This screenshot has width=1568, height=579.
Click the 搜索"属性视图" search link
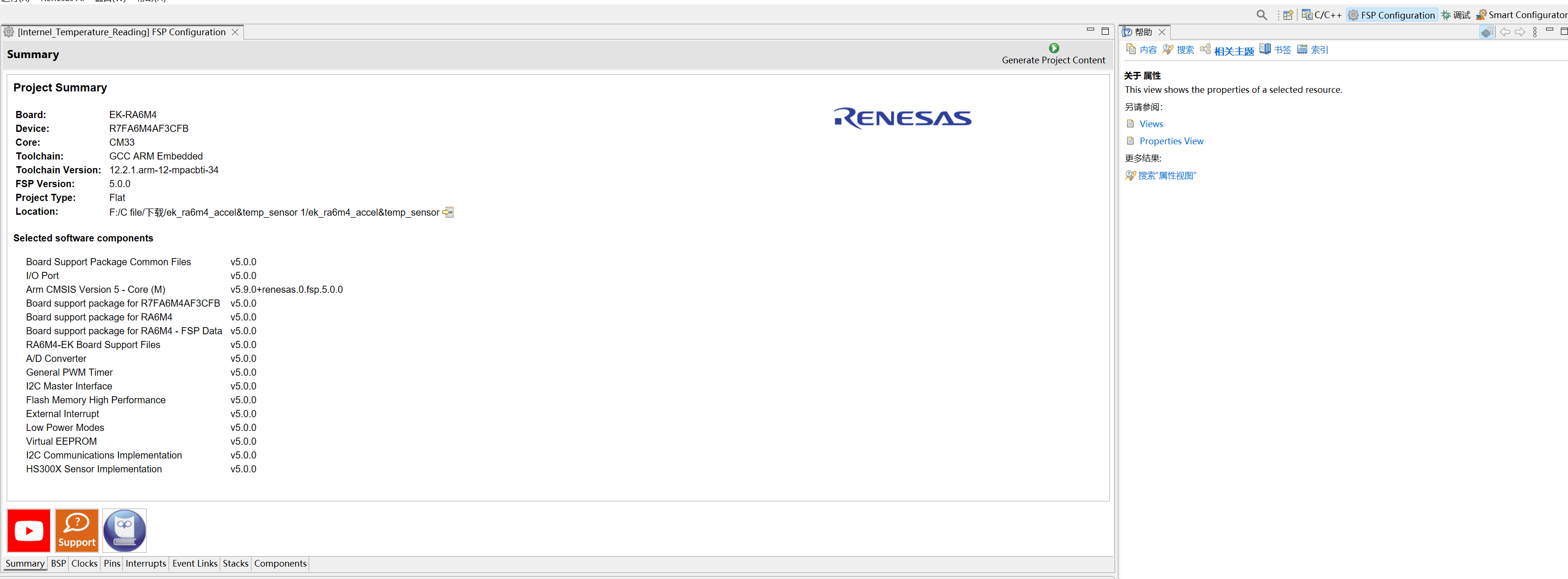click(1166, 176)
